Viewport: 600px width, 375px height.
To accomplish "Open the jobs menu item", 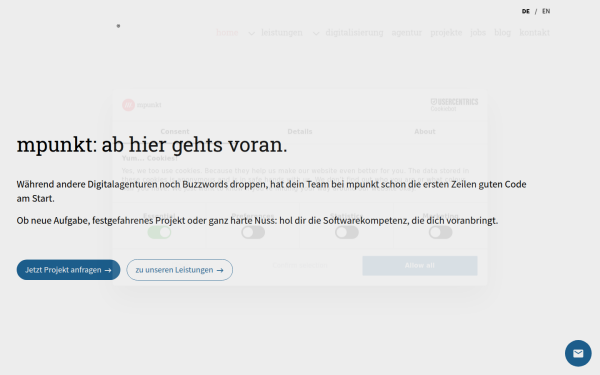I will click(x=478, y=33).
